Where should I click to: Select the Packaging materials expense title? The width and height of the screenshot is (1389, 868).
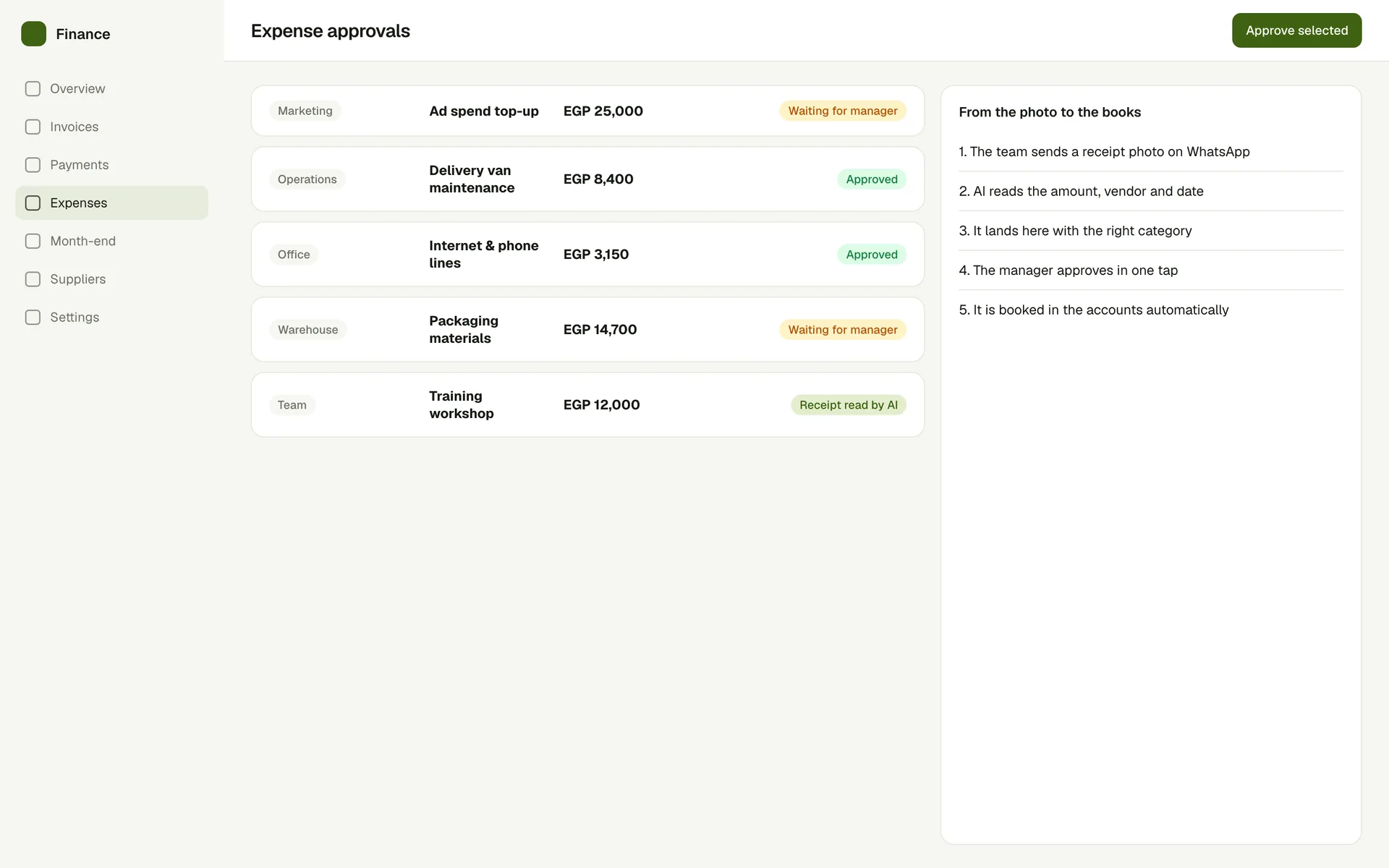coord(464,330)
